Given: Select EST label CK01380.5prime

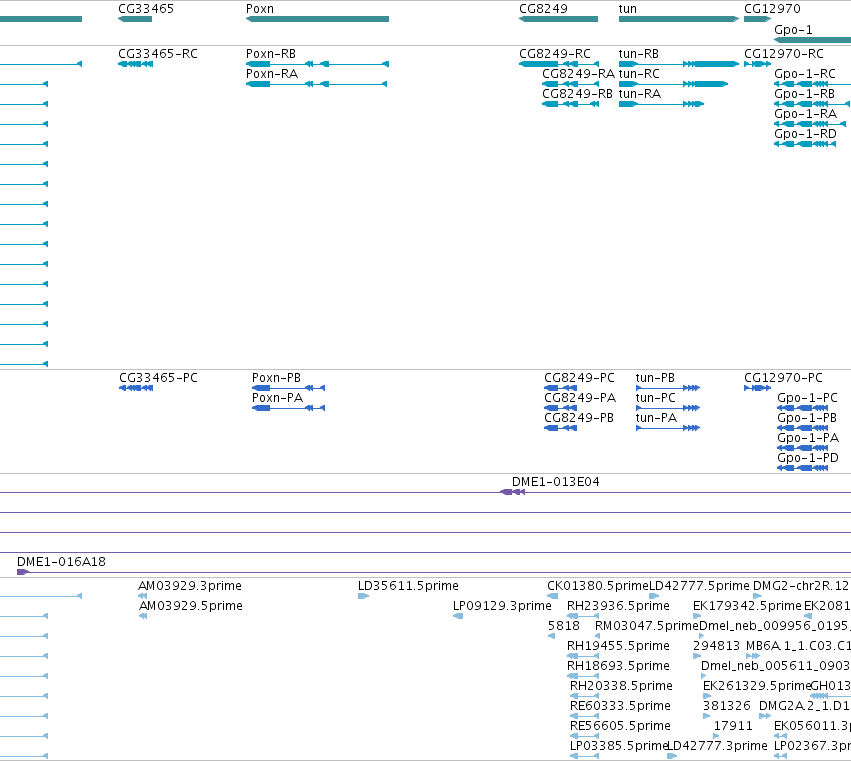Looking at the screenshot, I should (x=598, y=586).
